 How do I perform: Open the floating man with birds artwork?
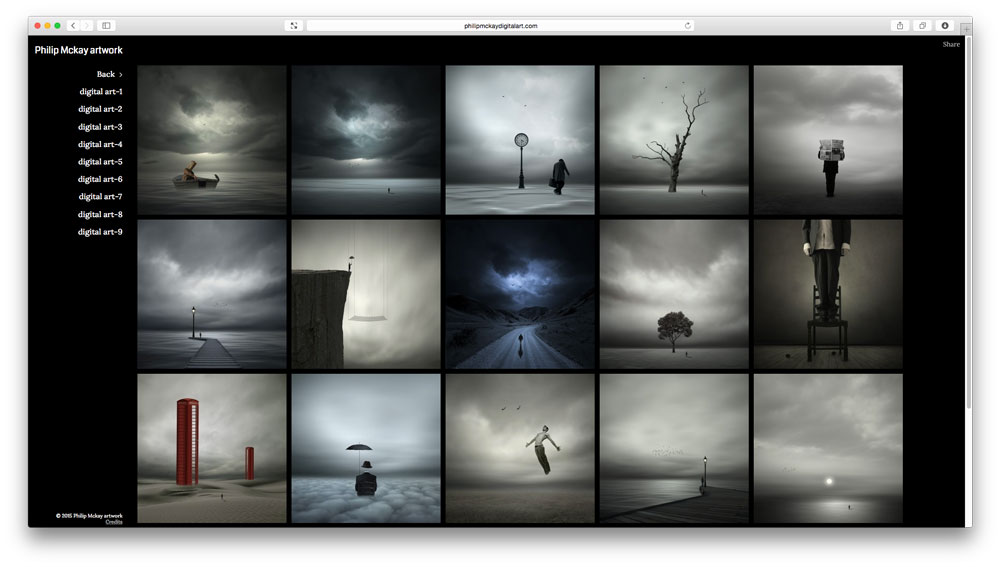pyautogui.click(x=520, y=448)
